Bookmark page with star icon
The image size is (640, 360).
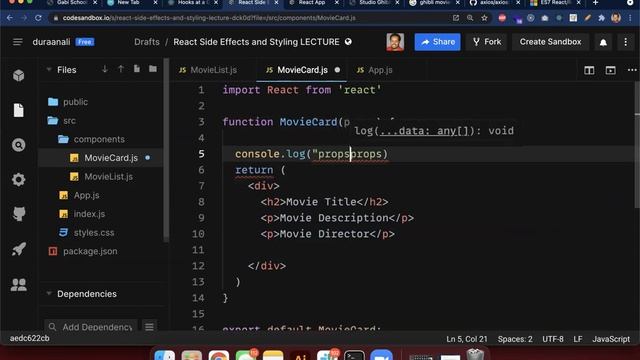click(484, 18)
